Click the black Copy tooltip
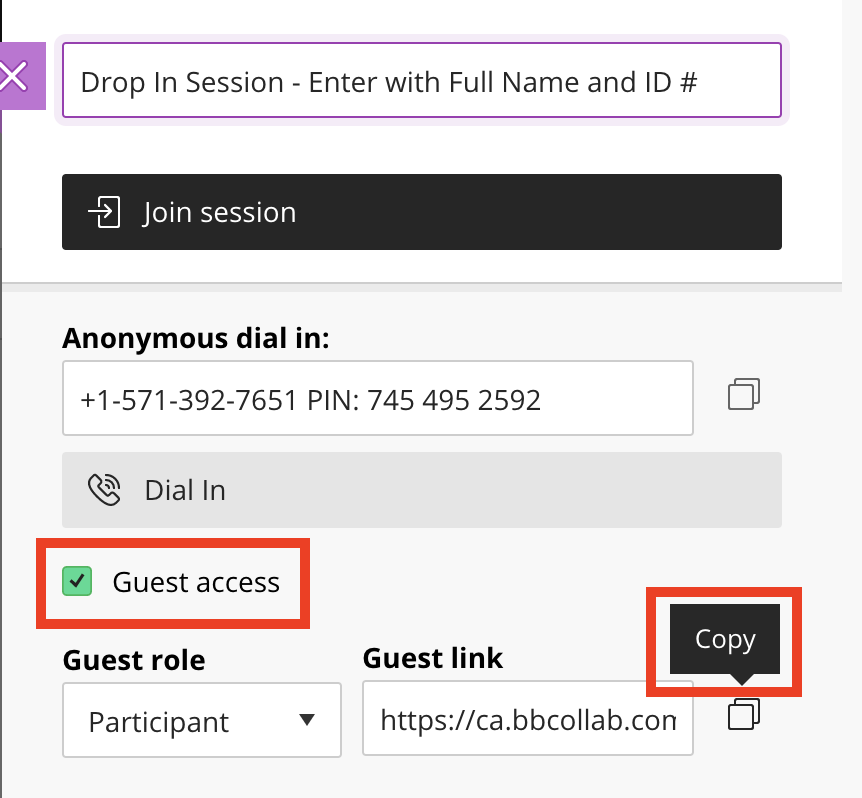The height and width of the screenshot is (798, 862). point(725,639)
